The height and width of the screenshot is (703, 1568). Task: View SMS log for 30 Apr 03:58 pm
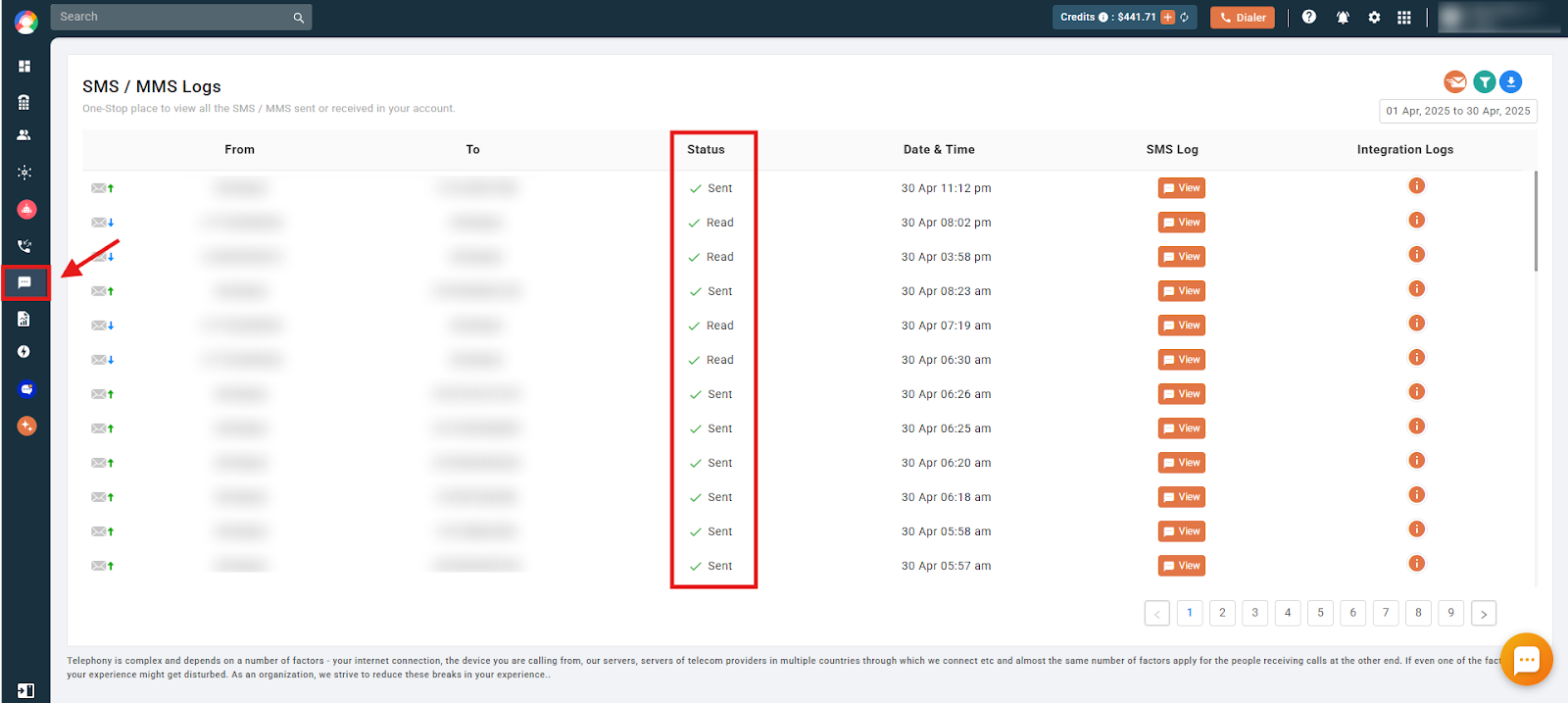click(1182, 257)
